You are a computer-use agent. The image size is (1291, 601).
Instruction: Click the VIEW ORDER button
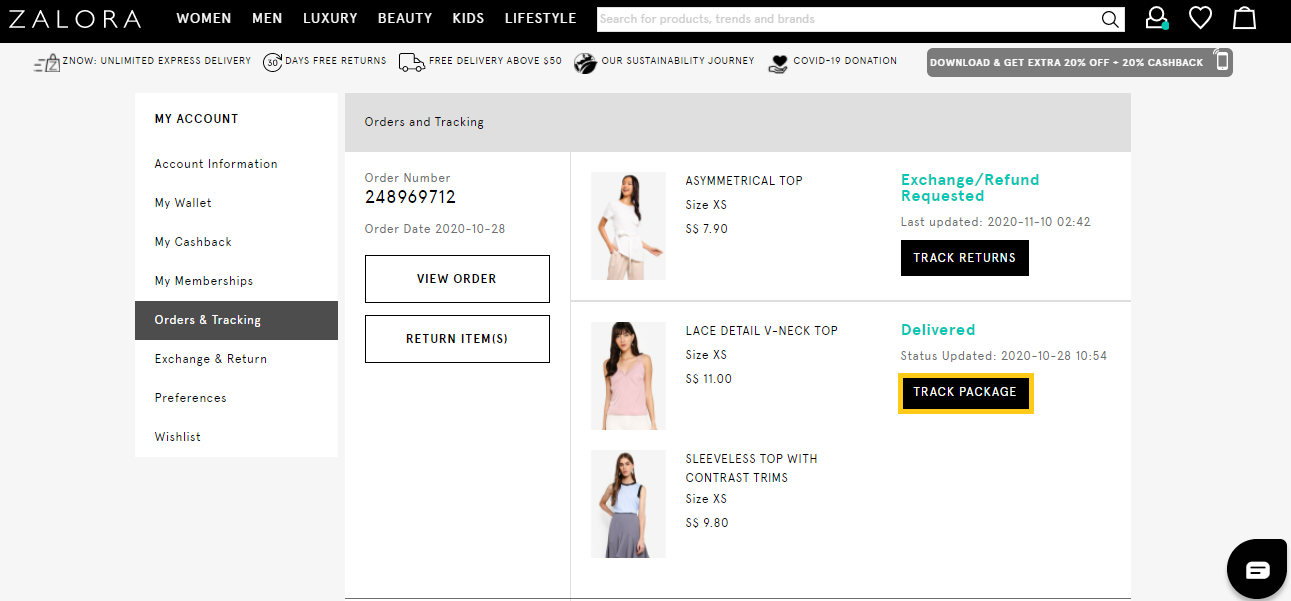(x=457, y=278)
